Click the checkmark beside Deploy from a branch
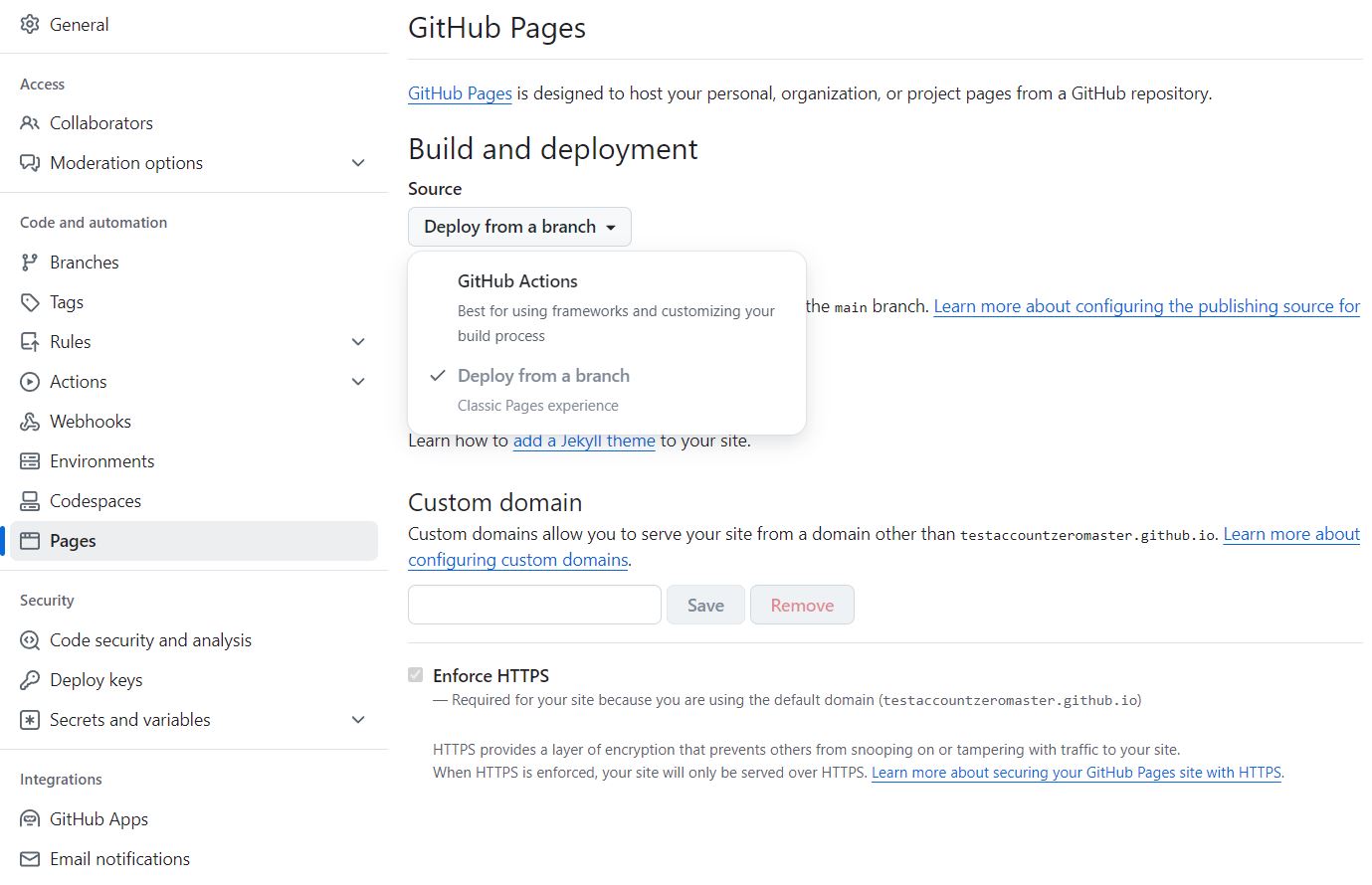The height and width of the screenshot is (885, 1372). 437,376
